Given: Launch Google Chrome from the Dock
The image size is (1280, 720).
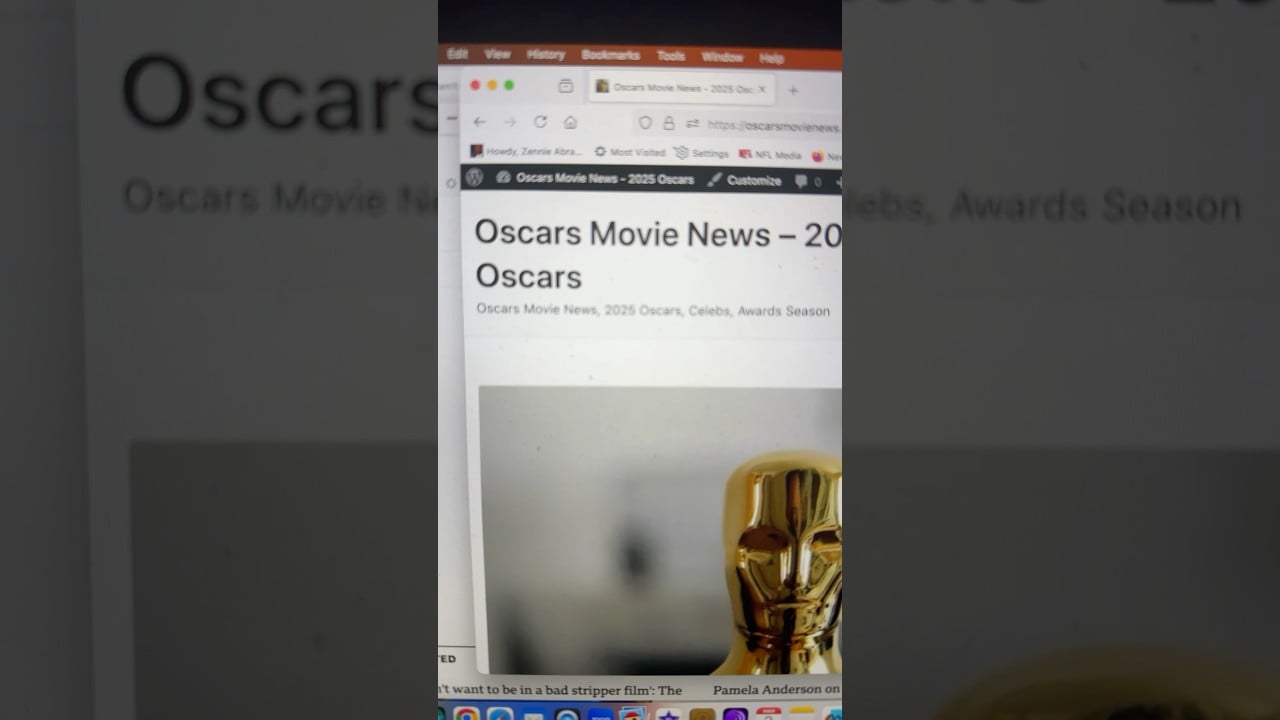Looking at the screenshot, I should point(466,714).
